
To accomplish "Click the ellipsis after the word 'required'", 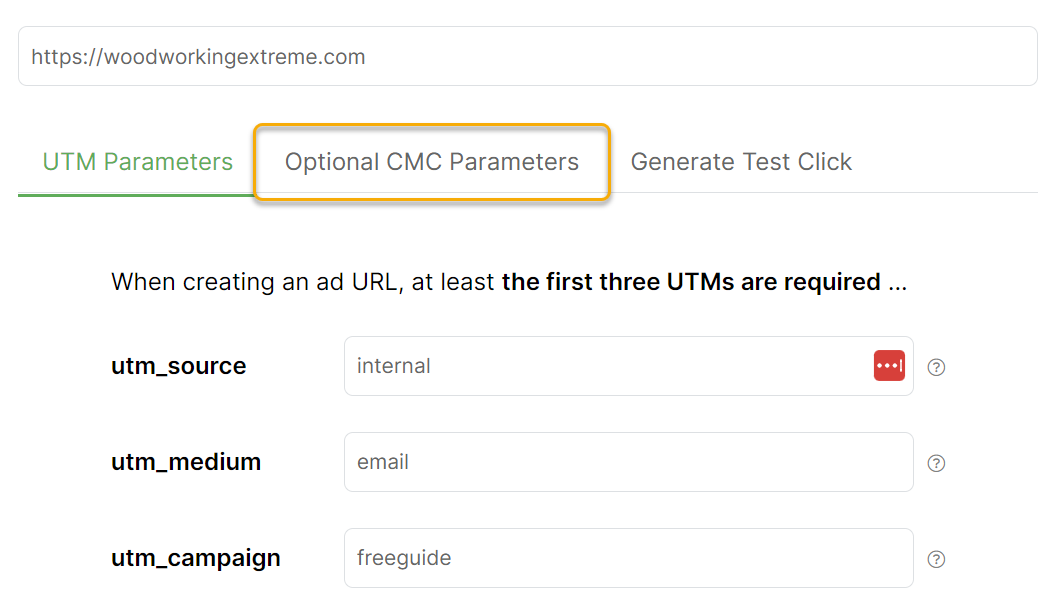I will 897,283.
